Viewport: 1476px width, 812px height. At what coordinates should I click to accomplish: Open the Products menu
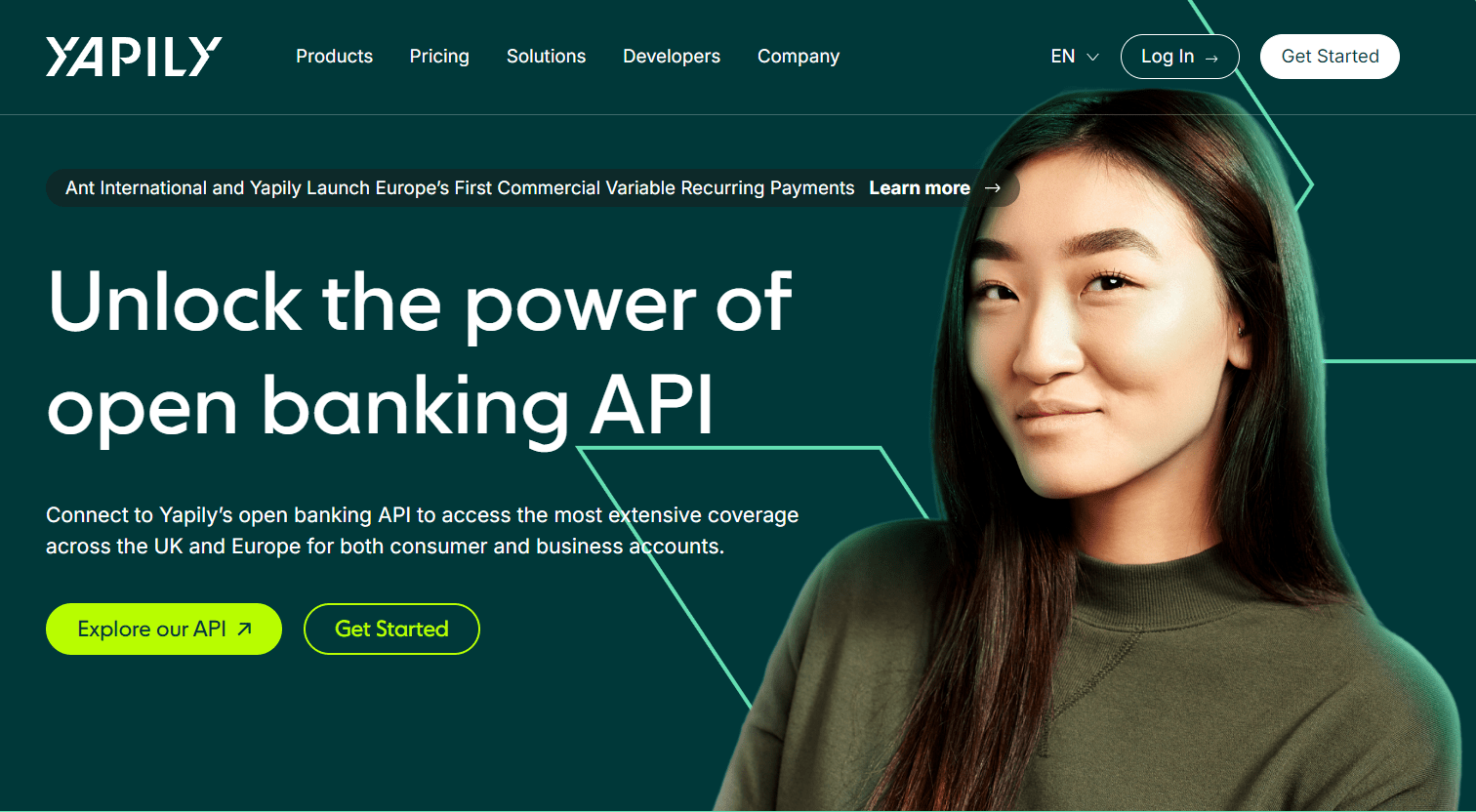(334, 57)
